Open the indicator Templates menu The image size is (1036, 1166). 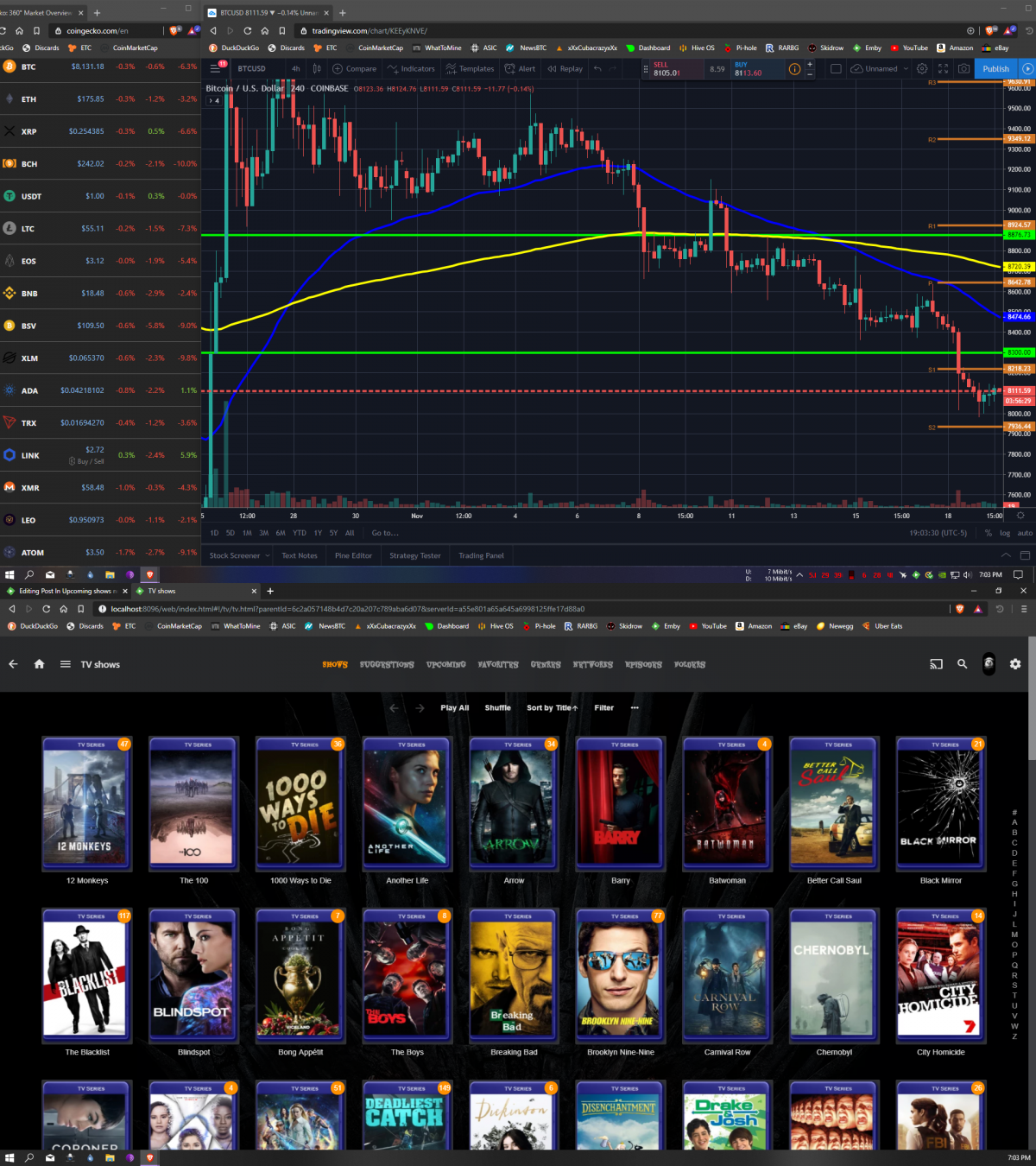(x=470, y=68)
